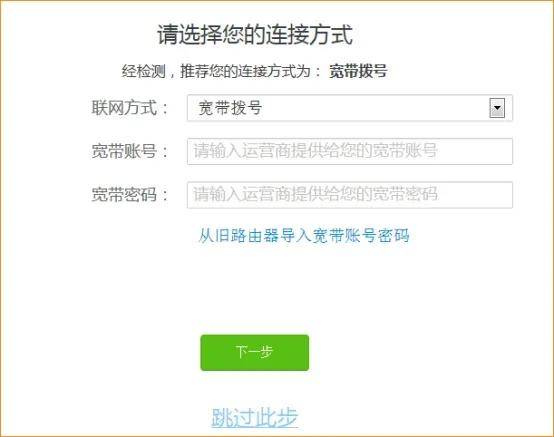Click the 宽带密码 label
The height and width of the screenshot is (437, 554).
[129, 195]
